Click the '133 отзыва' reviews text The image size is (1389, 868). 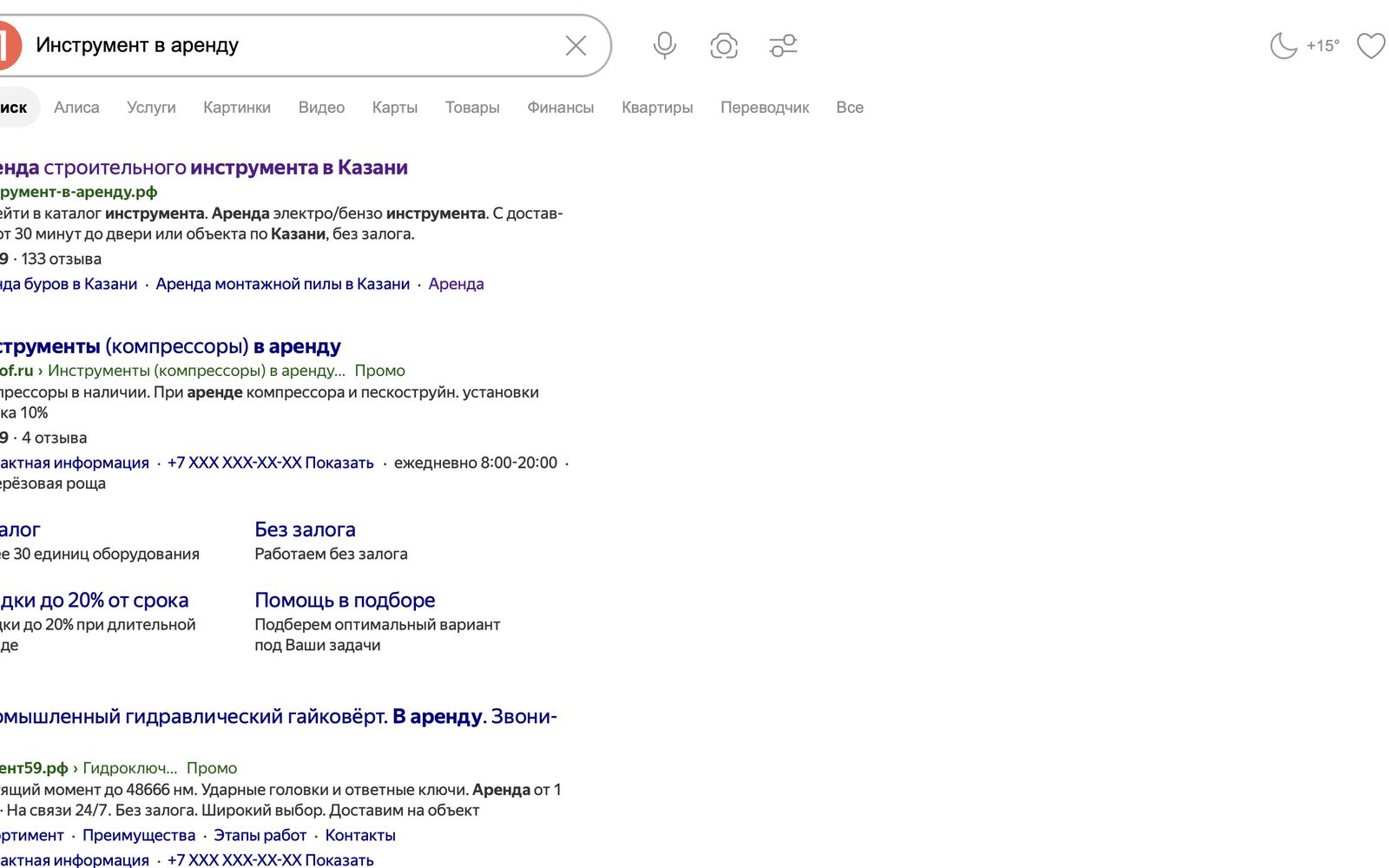coord(62,259)
